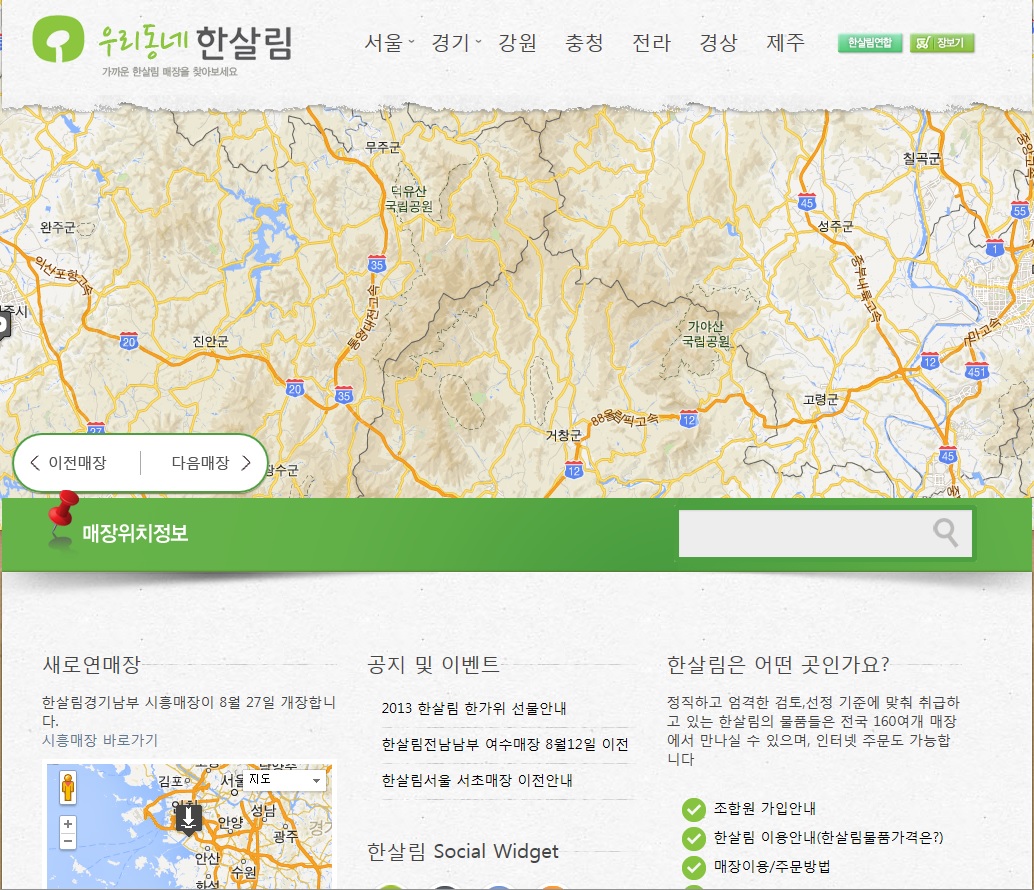Open the 서초매장 이전안내 notice
1034x890 pixels.
(477, 781)
